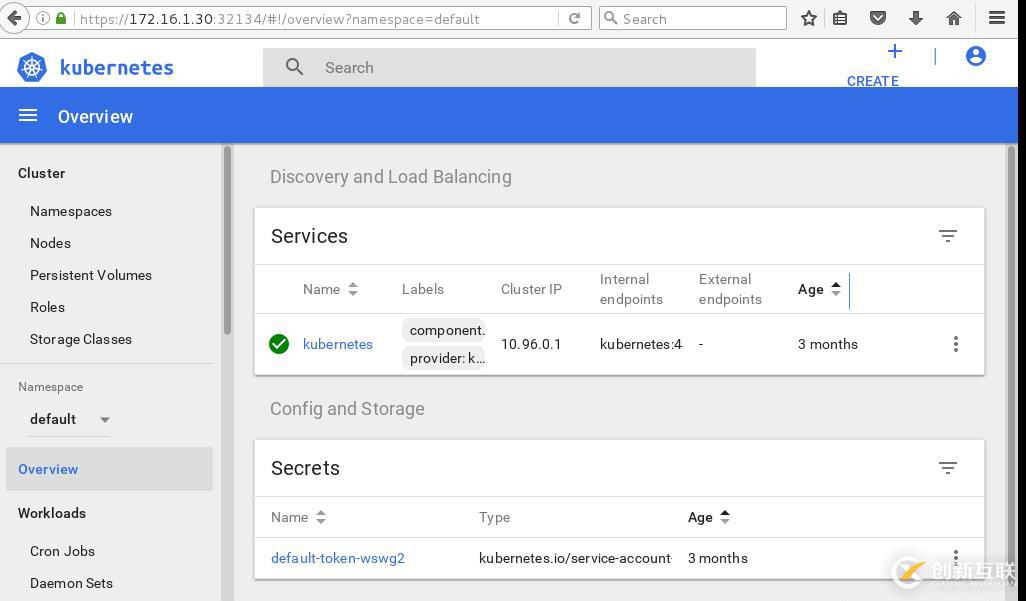Sort secrets by Name column

click(297, 517)
